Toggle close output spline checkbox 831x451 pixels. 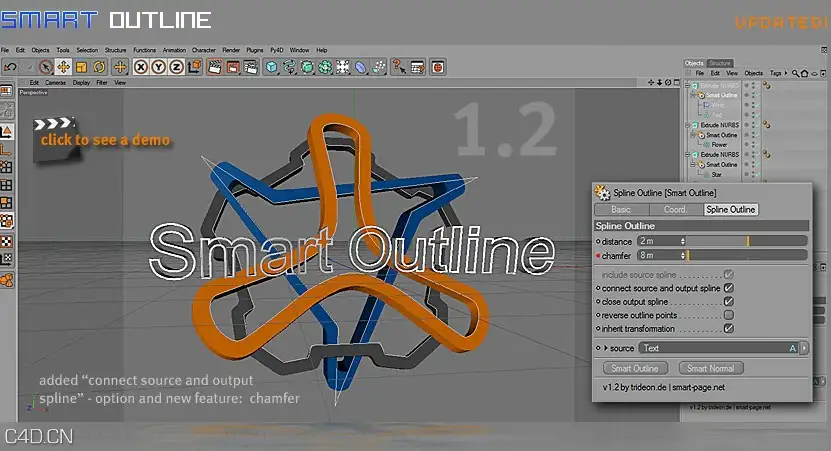pyautogui.click(x=729, y=302)
